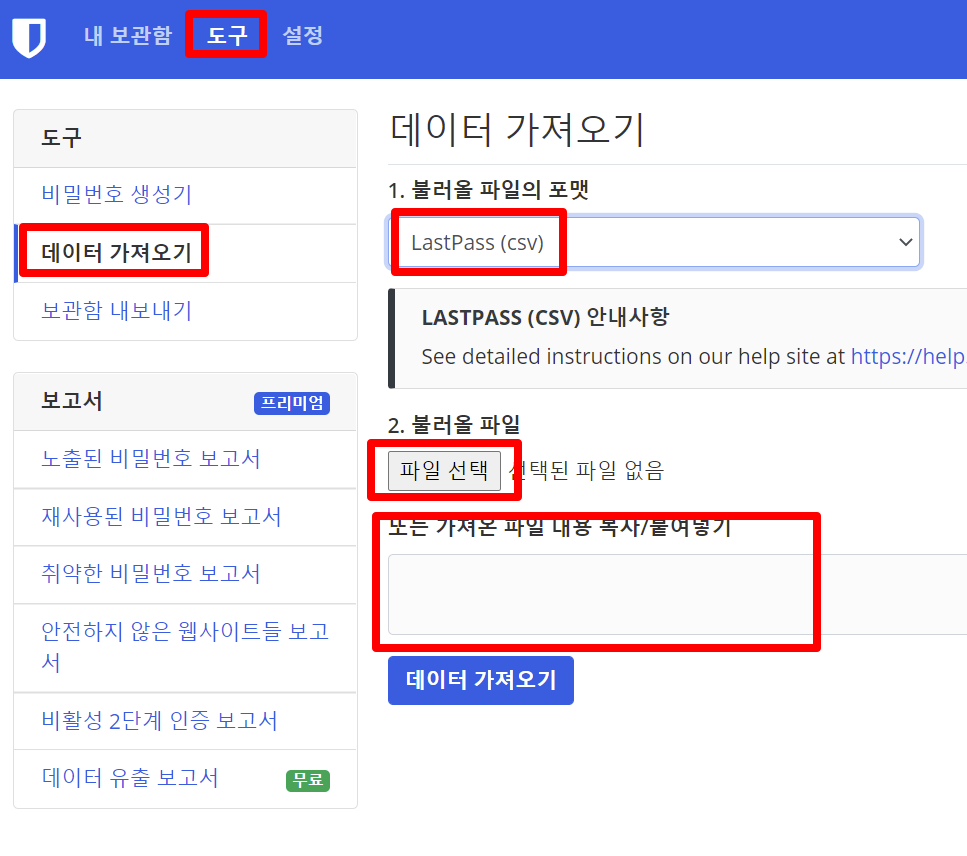Click the 1. 불러올 파일의 포맷 label
This screenshot has width=967, height=856.
coord(488,189)
